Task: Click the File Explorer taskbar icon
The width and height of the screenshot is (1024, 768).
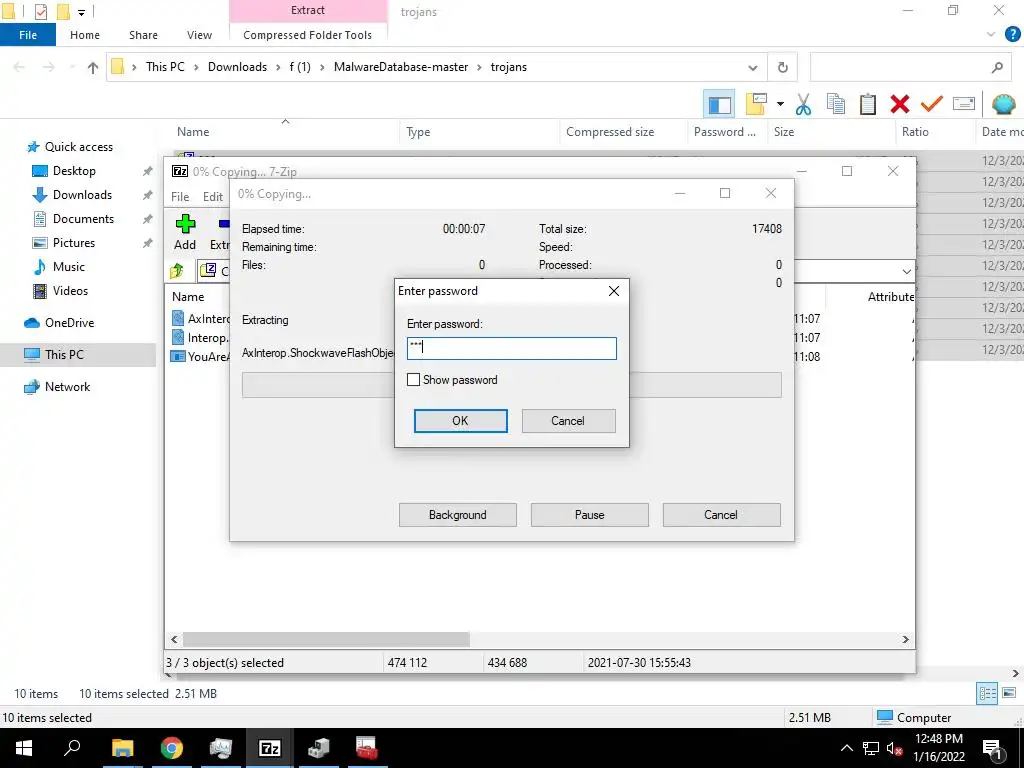Action: coord(122,748)
